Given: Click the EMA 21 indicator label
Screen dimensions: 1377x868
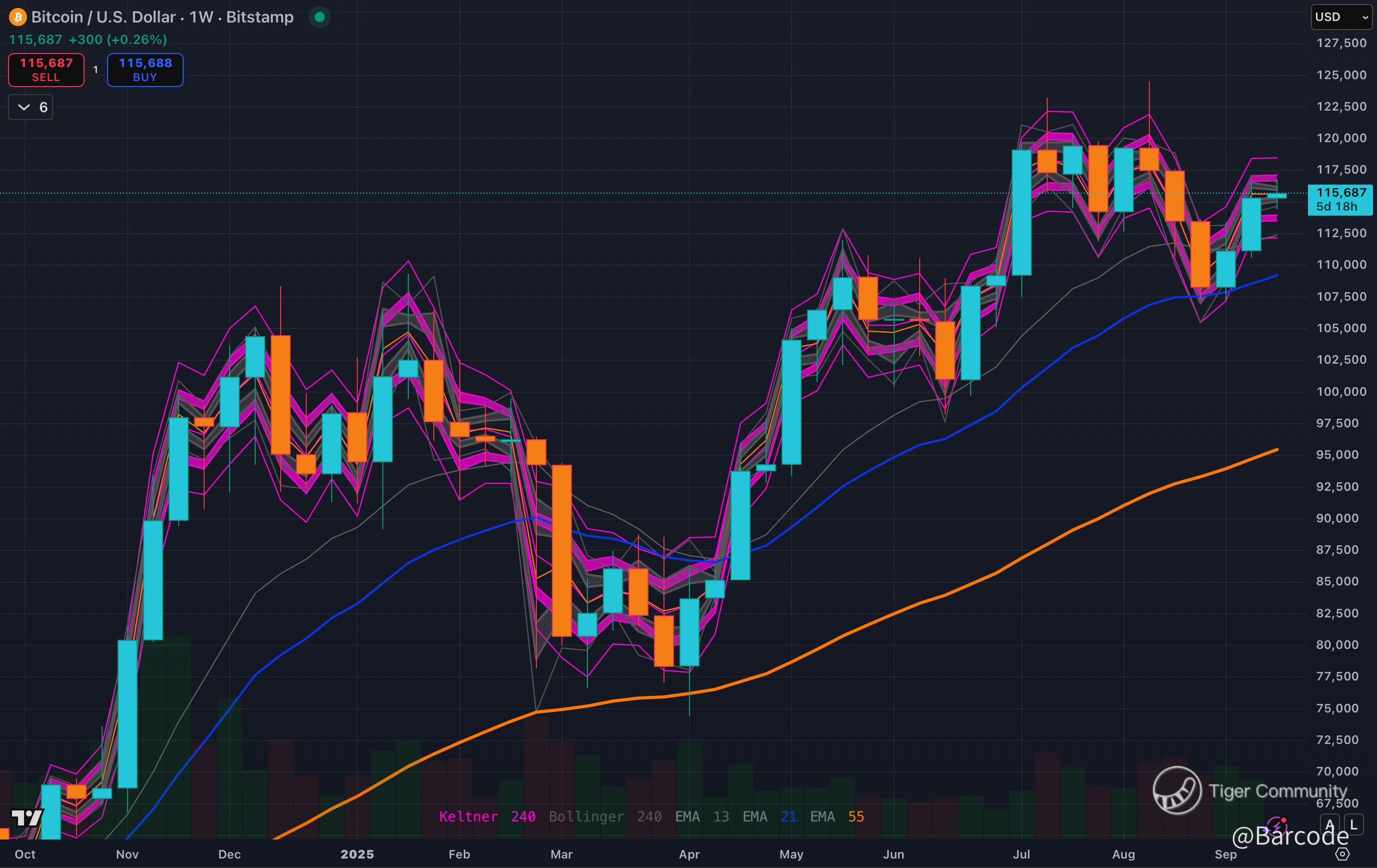Looking at the screenshot, I should point(769,816).
